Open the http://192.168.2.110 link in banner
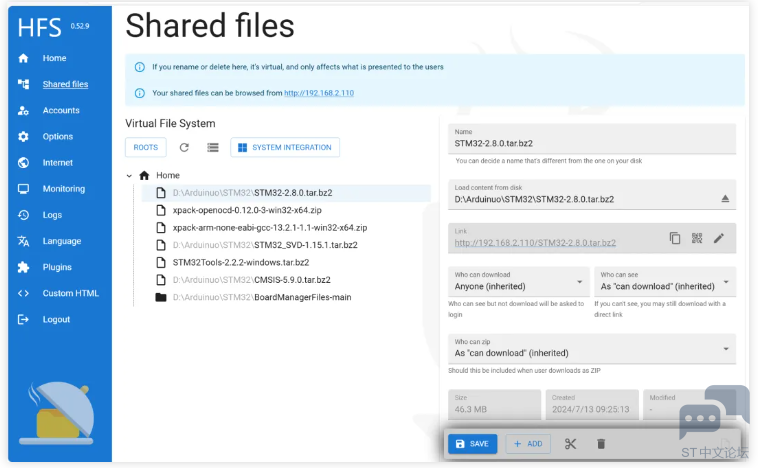The image size is (758, 468). (319, 93)
